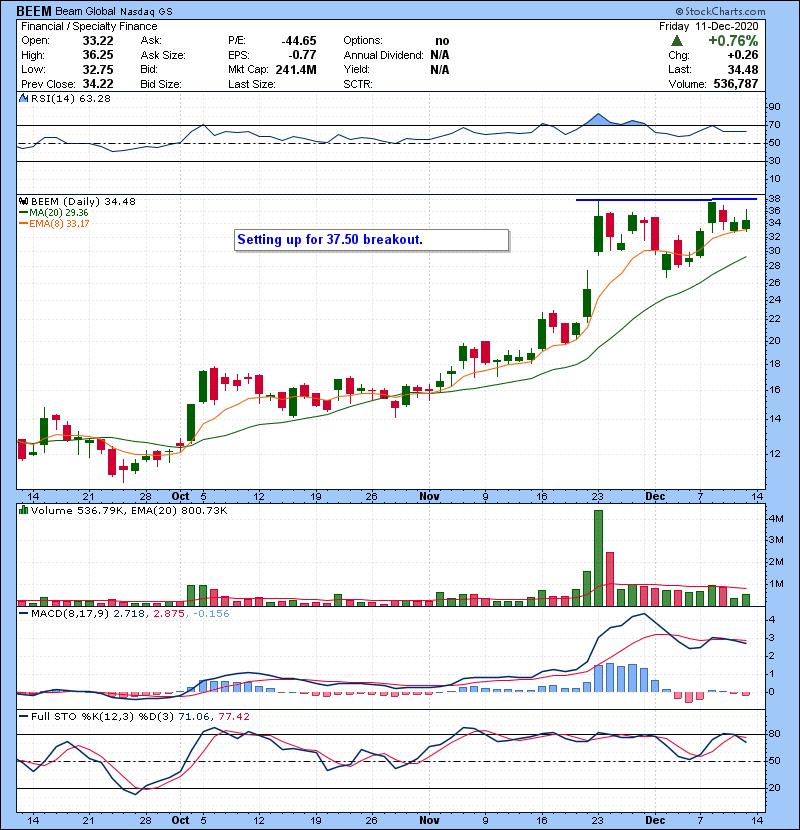Click the Volume 536.79K, EMA(20) 800.73K label
Screen dimensions: 800x830
tap(129, 511)
